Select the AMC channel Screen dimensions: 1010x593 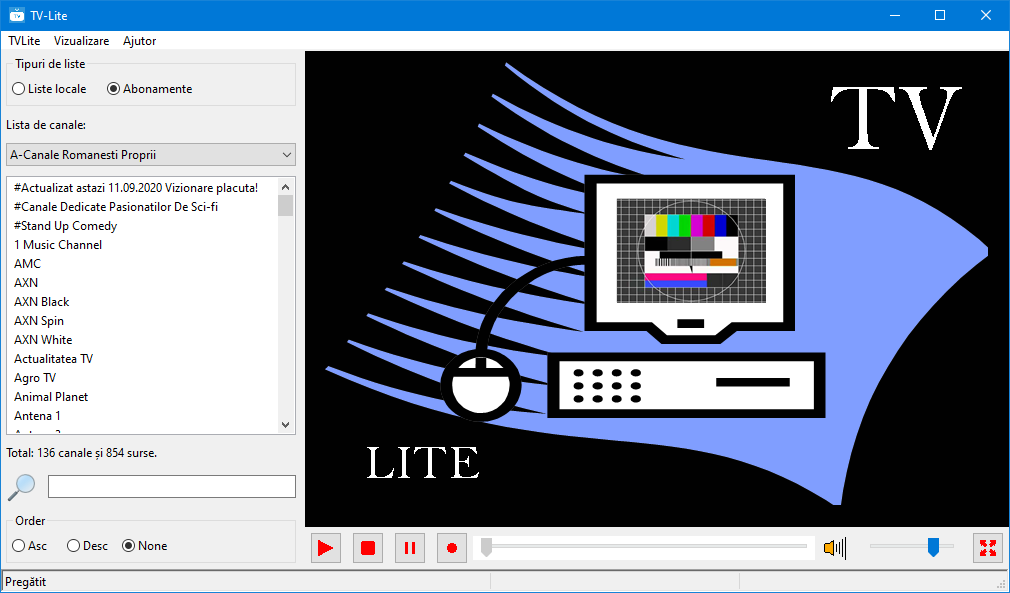pos(142,264)
